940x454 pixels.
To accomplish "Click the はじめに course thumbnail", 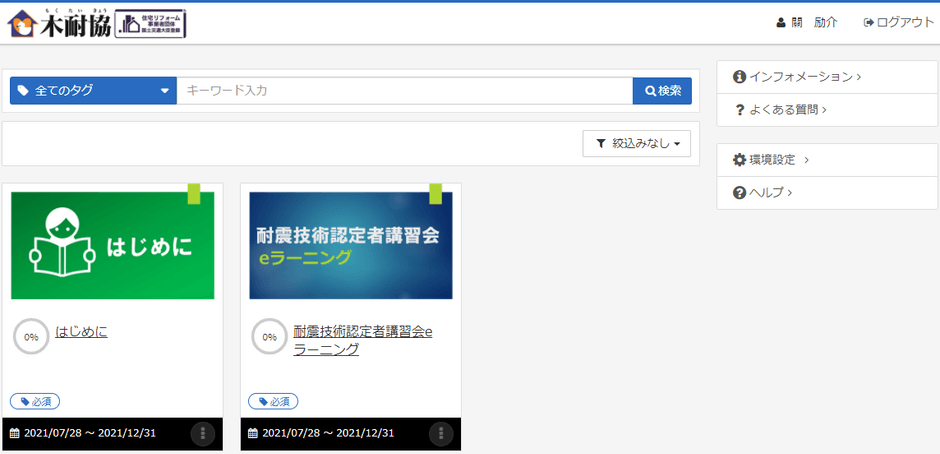I will (x=112, y=246).
